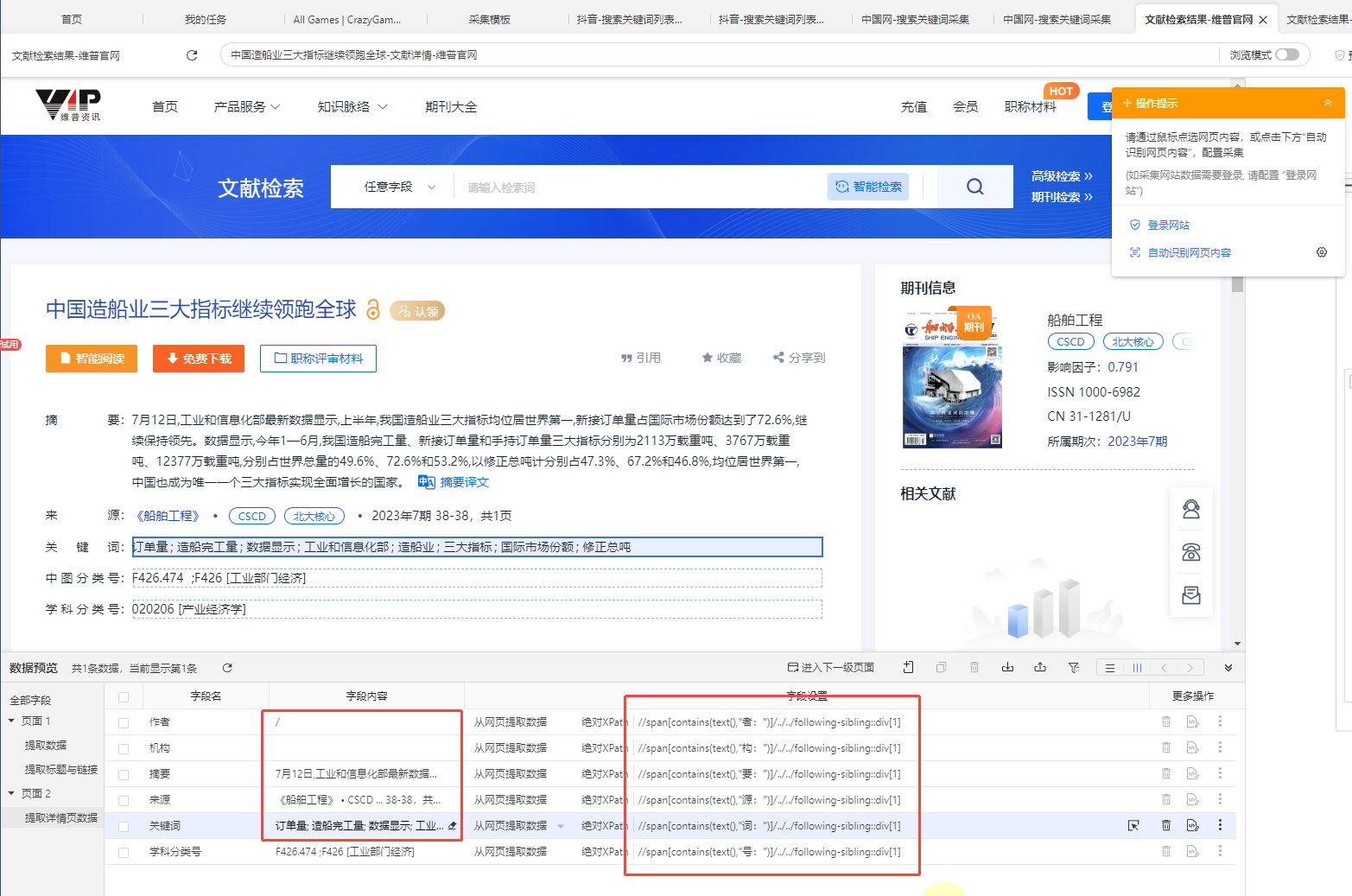Switch to the 采集模板 tab
Image resolution: width=1352 pixels, height=896 pixels.
(x=490, y=19)
